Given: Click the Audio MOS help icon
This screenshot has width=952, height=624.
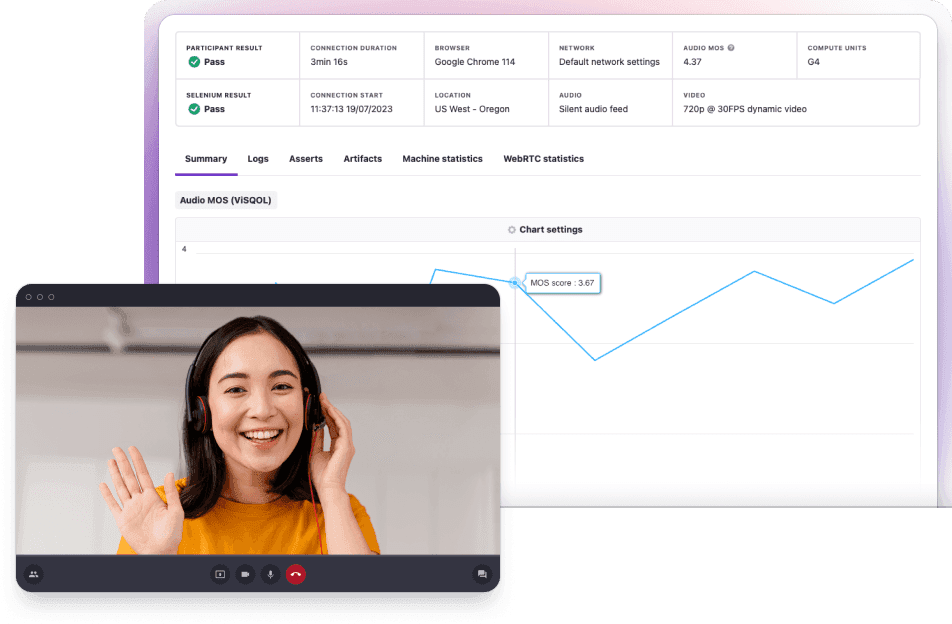Looking at the screenshot, I should pyautogui.click(x=731, y=48).
